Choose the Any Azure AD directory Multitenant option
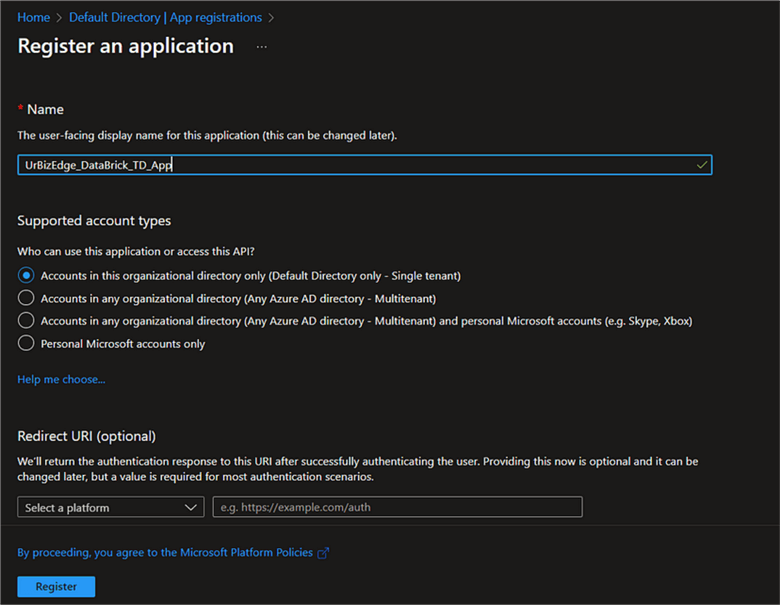This screenshot has width=780, height=605. point(26,298)
